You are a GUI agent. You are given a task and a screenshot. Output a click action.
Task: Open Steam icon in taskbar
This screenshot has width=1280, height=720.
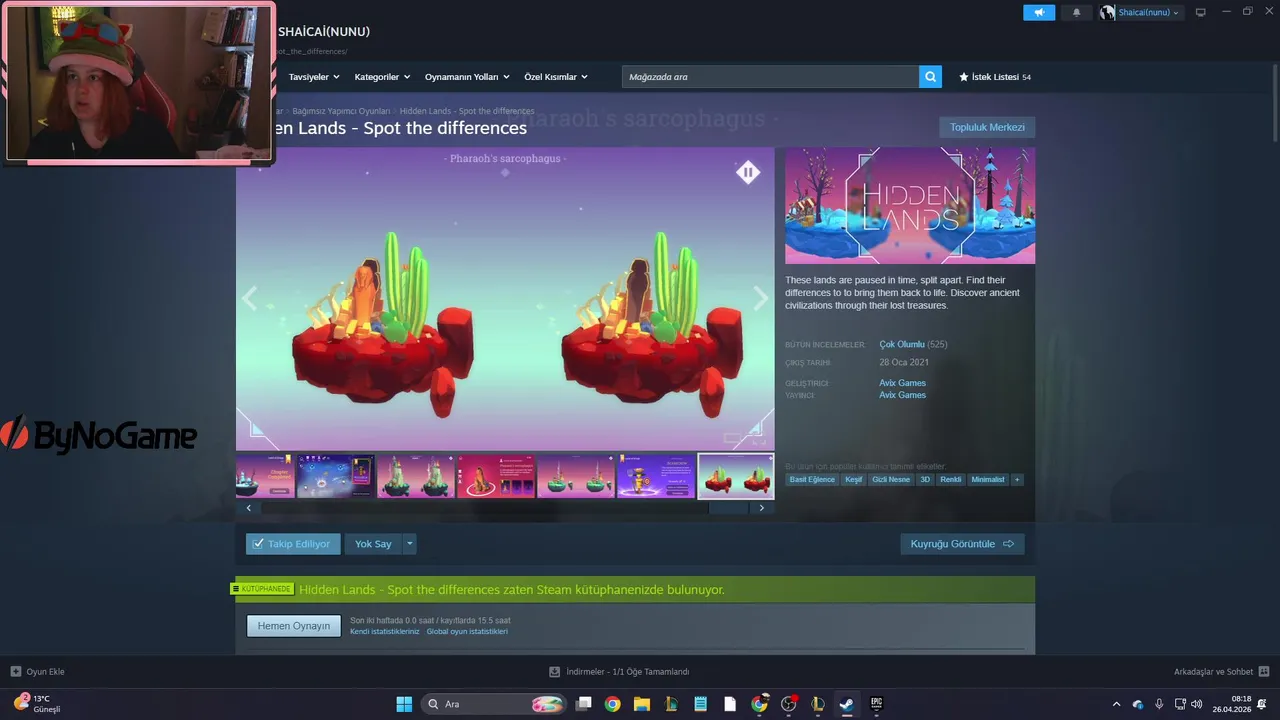coord(847,704)
